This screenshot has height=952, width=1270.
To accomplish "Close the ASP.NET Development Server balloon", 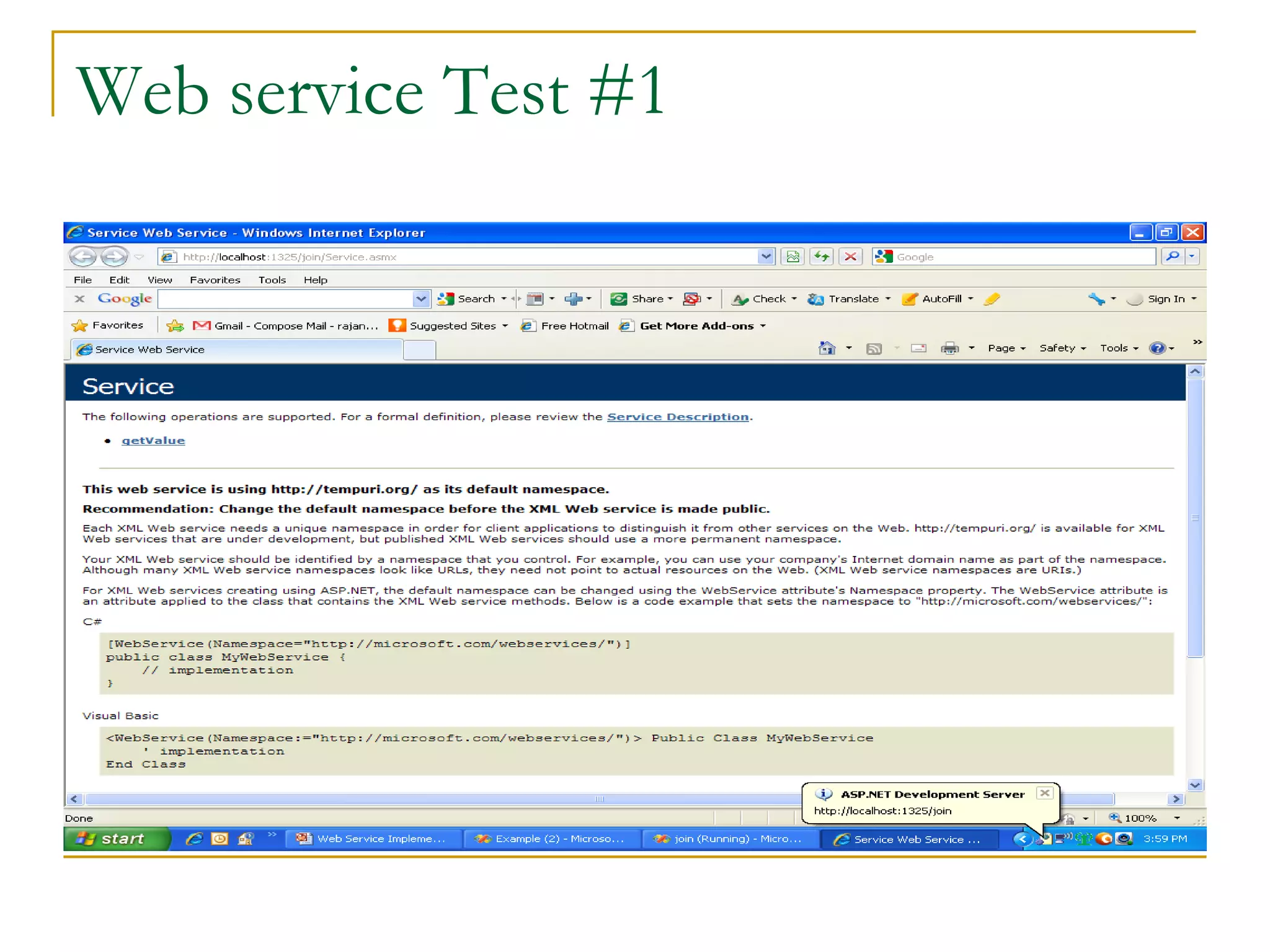I will point(1045,793).
